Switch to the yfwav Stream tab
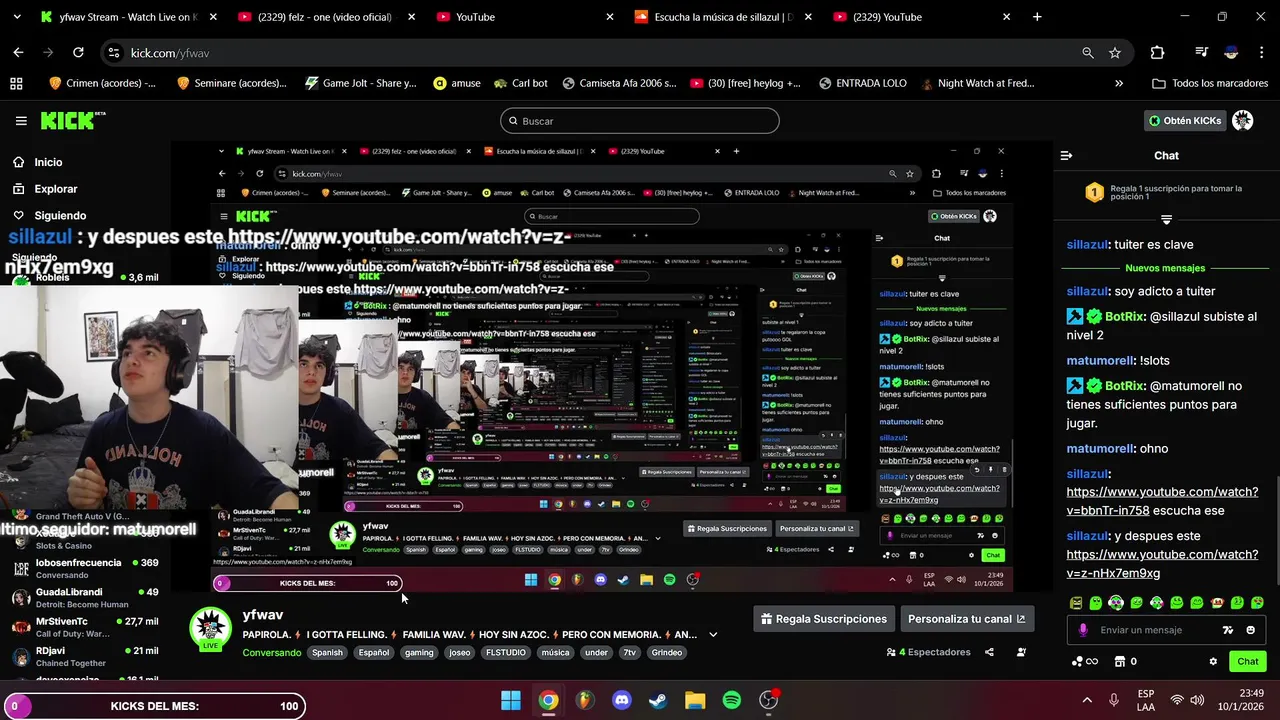 coord(128,17)
